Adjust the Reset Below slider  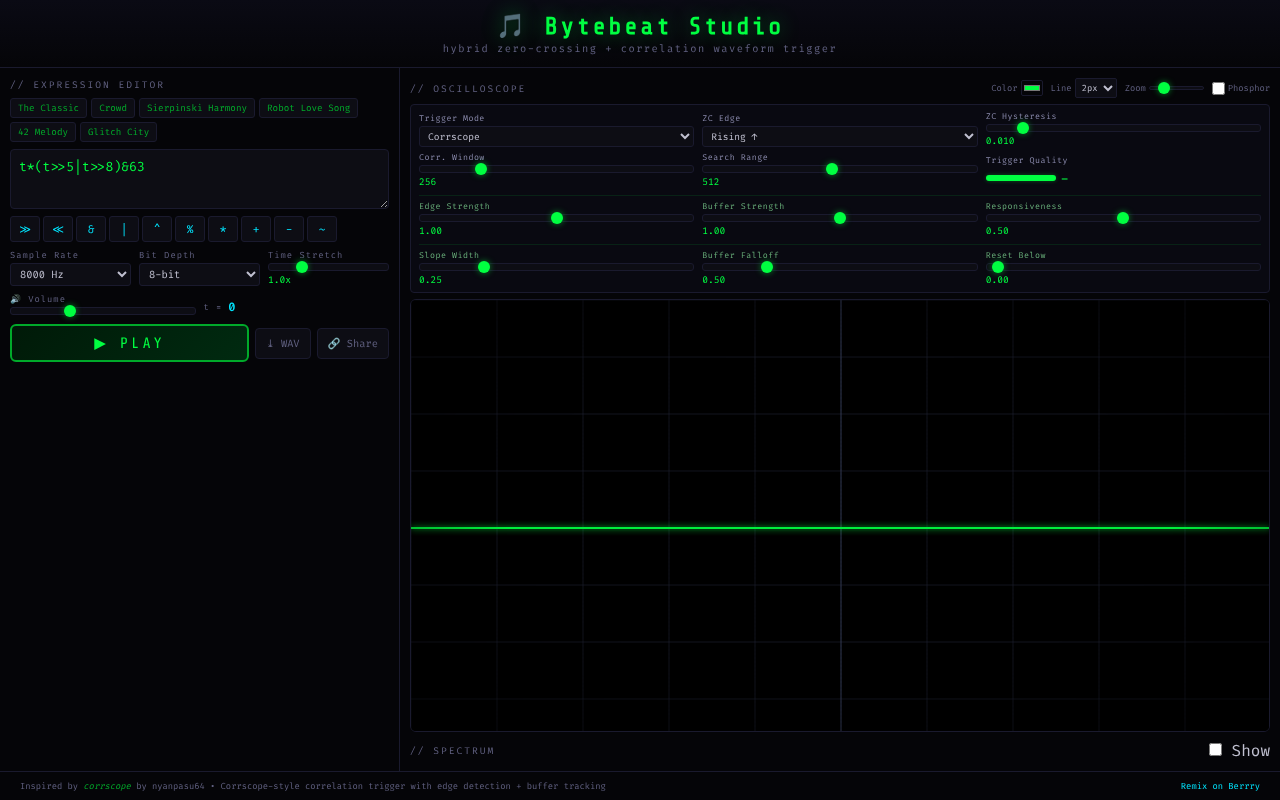[x=1123, y=267]
